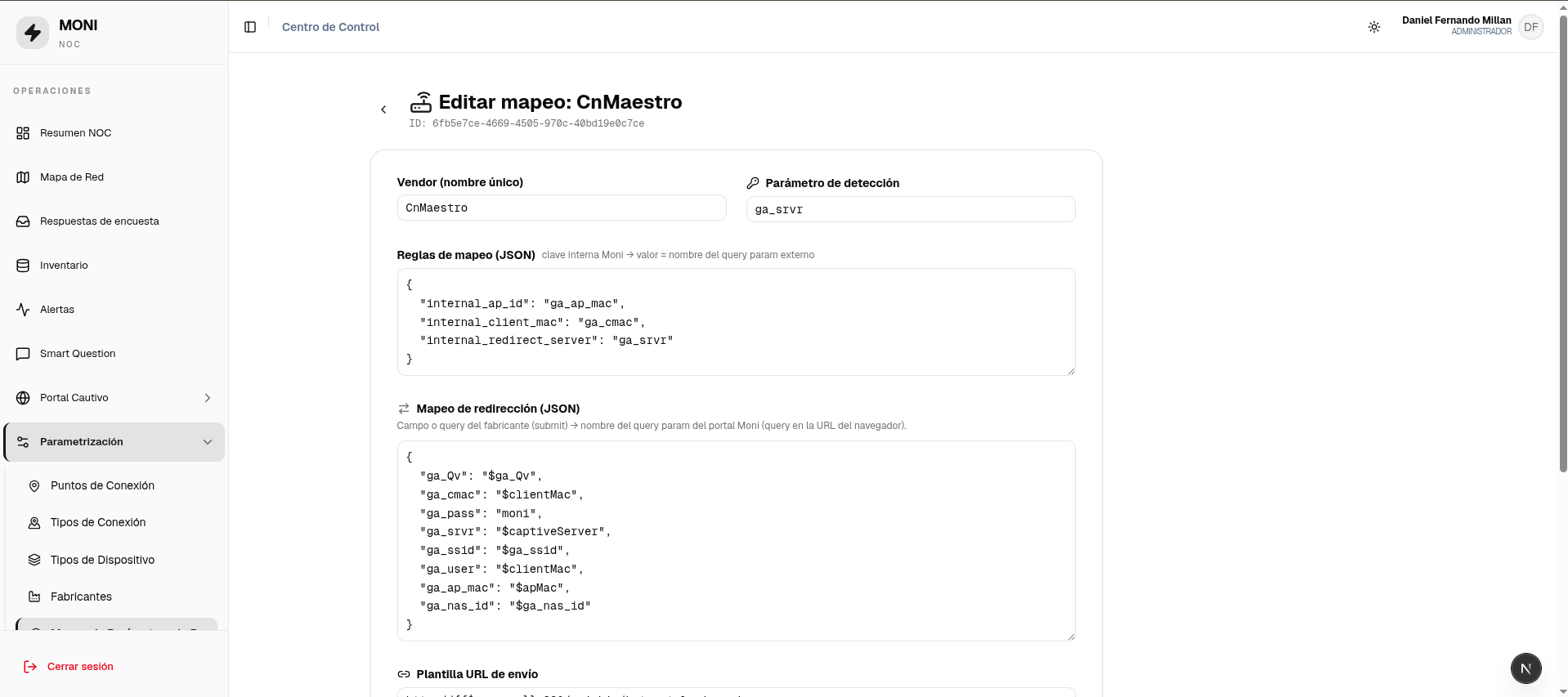
Task: Open Smart Question chat icon
Action: coord(23,354)
